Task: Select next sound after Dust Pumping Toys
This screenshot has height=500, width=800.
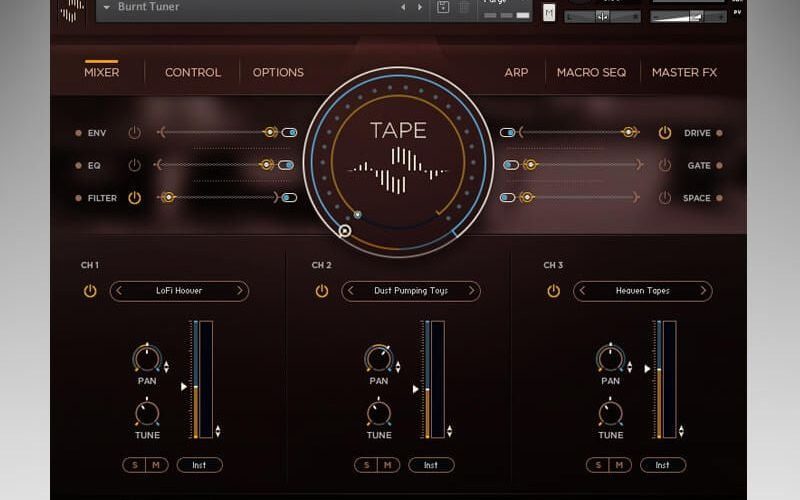Action: pyautogui.click(x=471, y=291)
